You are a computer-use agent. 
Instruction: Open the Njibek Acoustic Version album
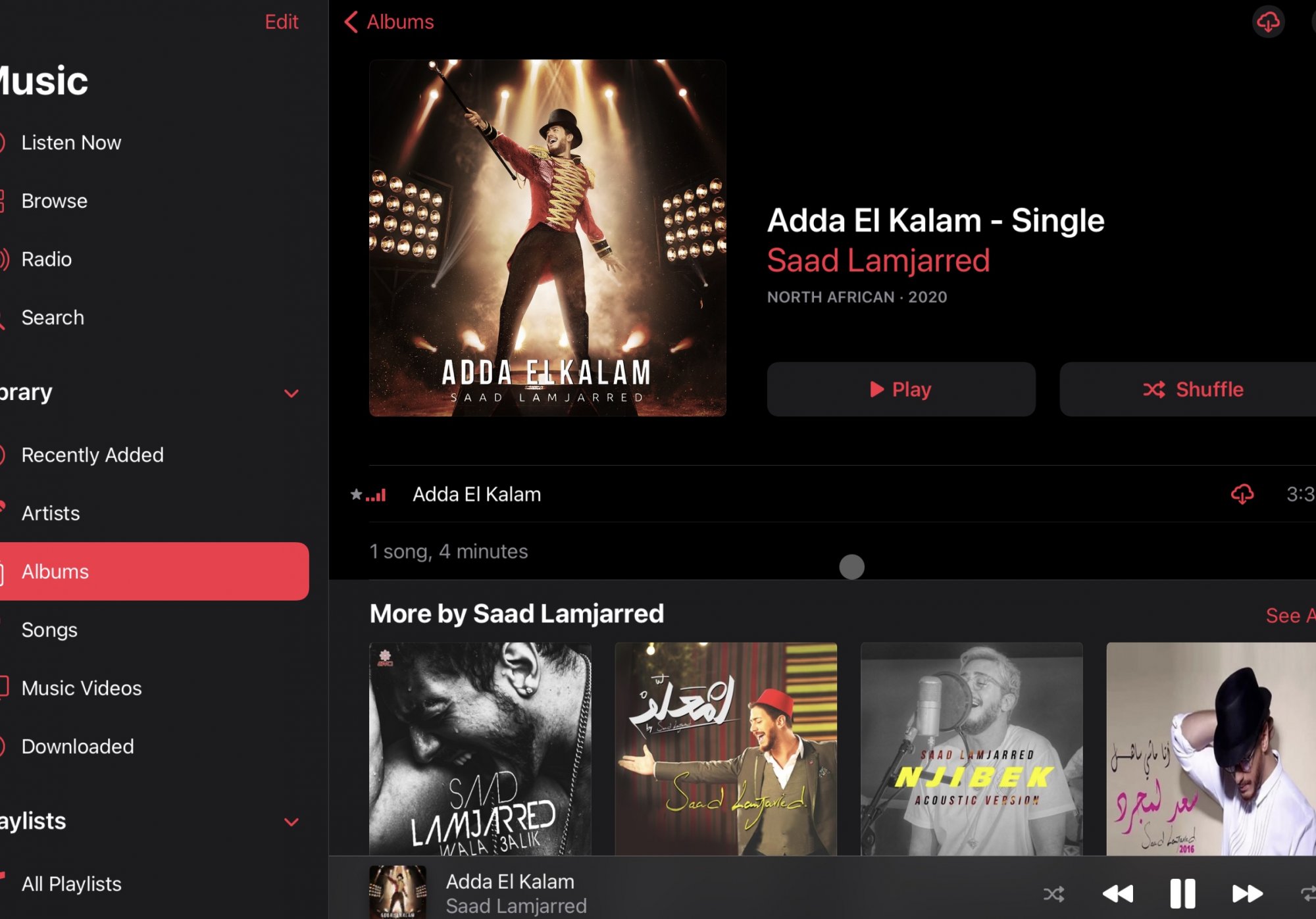click(971, 749)
